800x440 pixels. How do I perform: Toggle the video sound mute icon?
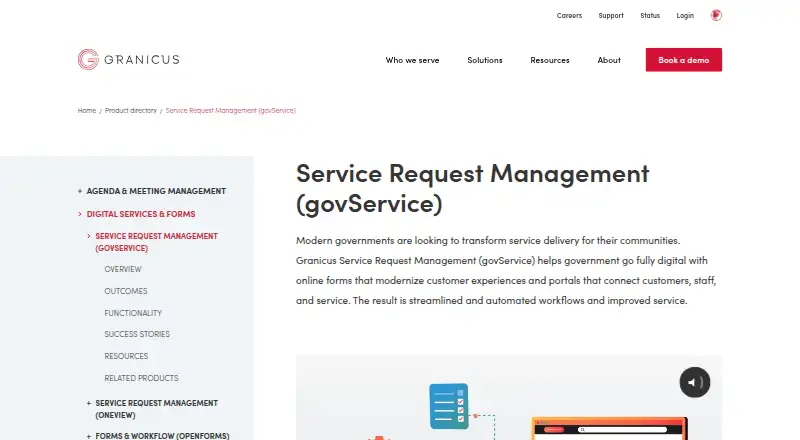(x=694, y=382)
